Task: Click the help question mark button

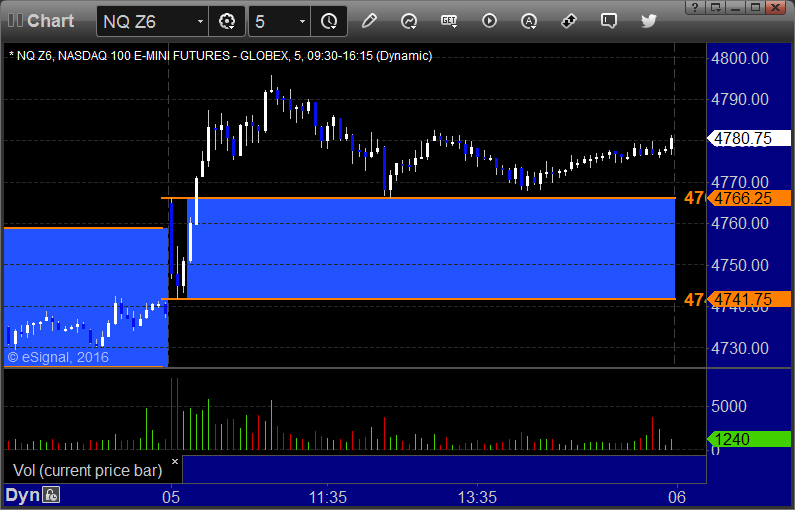Action: click(695, 7)
